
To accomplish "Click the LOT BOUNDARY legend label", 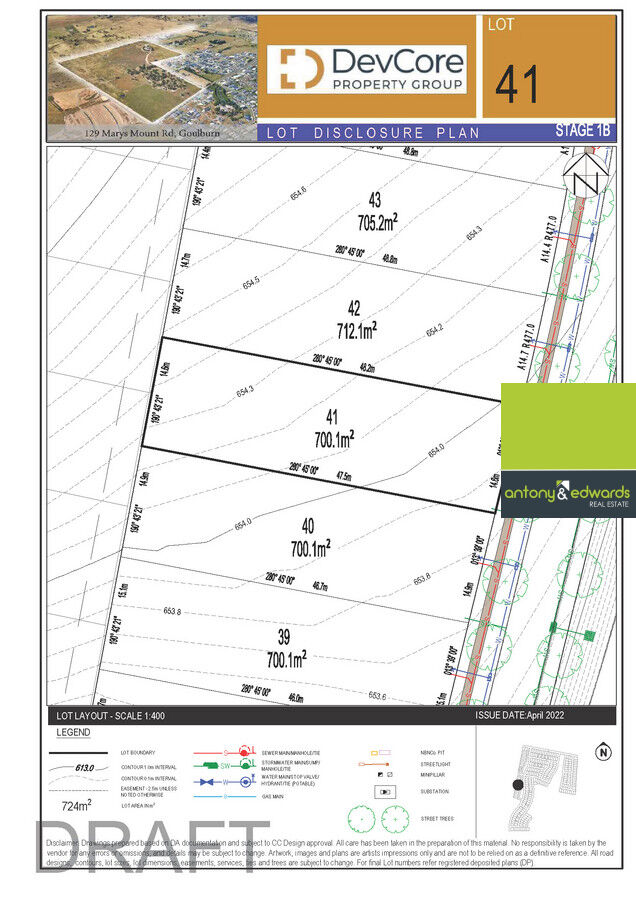I will point(138,752).
